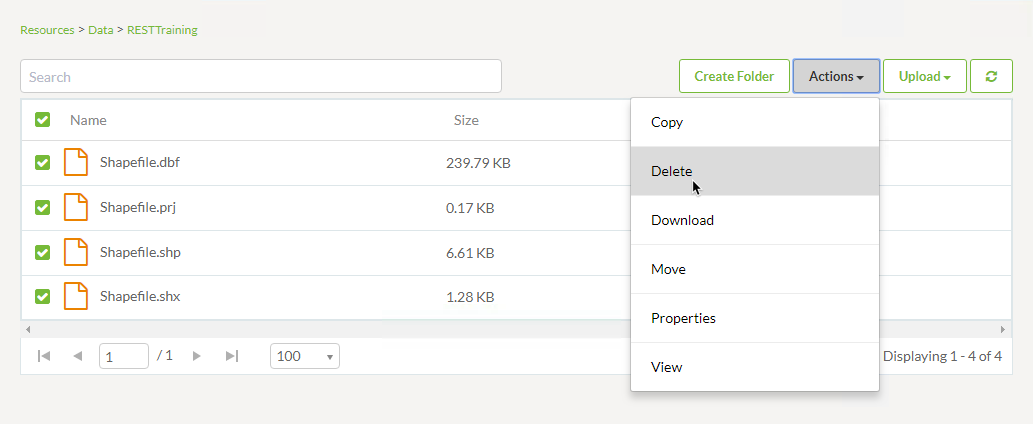This screenshot has height=424, width=1033.
Task: Go to the first page
Action: 43,356
